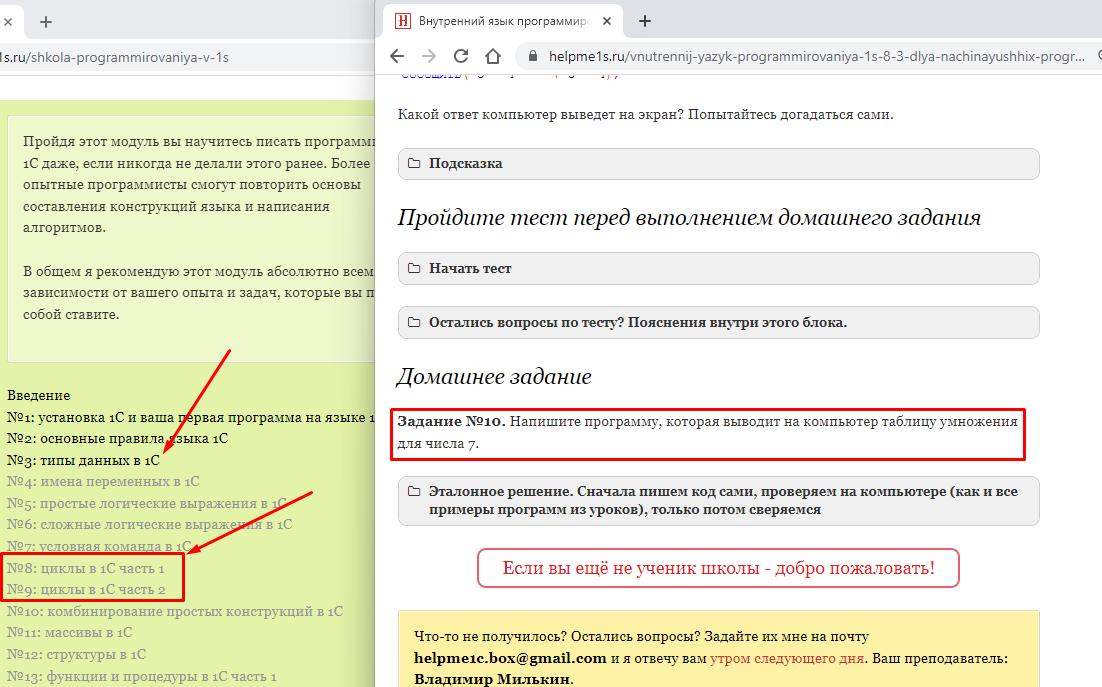The width and height of the screenshot is (1102, 687).
Task: Click folder icon next to 'Начать тест'
Action: [x=415, y=268]
